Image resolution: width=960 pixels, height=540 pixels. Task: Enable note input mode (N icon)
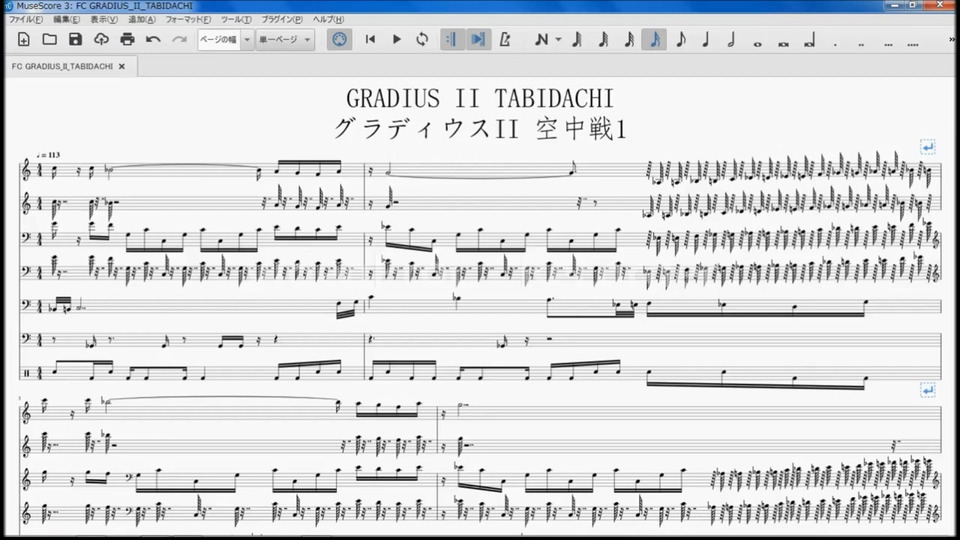click(541, 40)
